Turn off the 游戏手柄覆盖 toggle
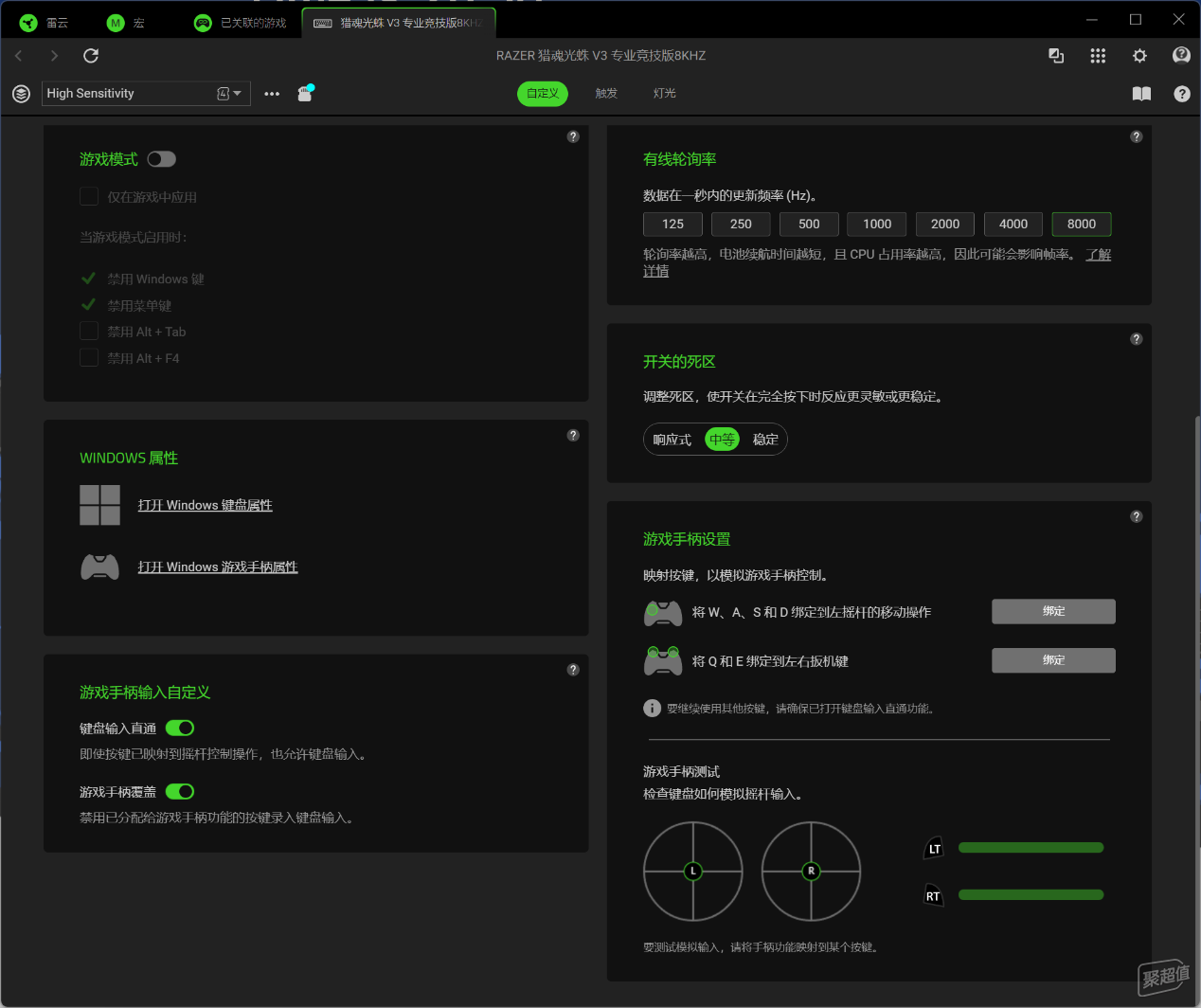The width and height of the screenshot is (1201, 1008). [180, 792]
